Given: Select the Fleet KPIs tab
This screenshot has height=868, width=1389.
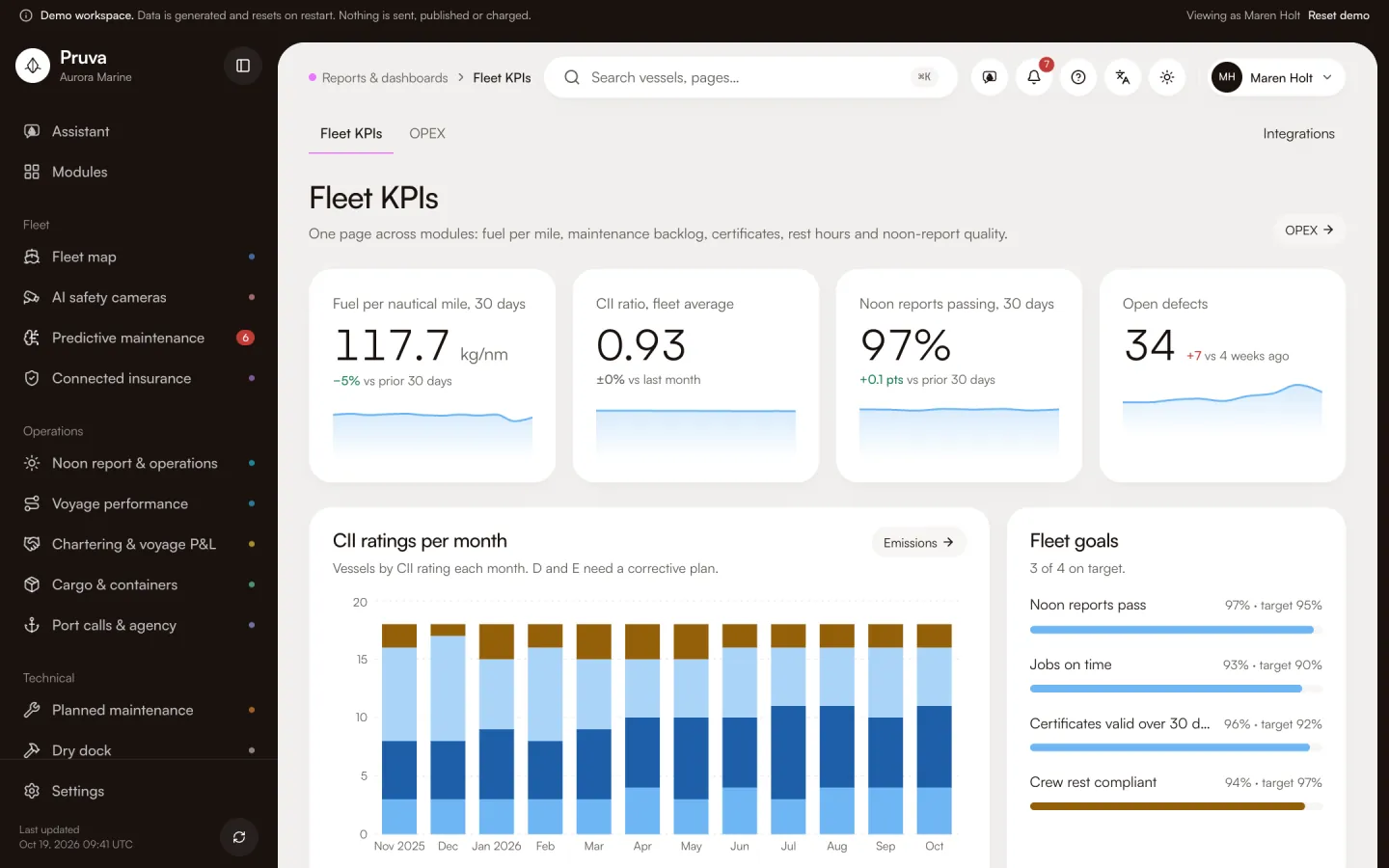Looking at the screenshot, I should click(x=351, y=134).
